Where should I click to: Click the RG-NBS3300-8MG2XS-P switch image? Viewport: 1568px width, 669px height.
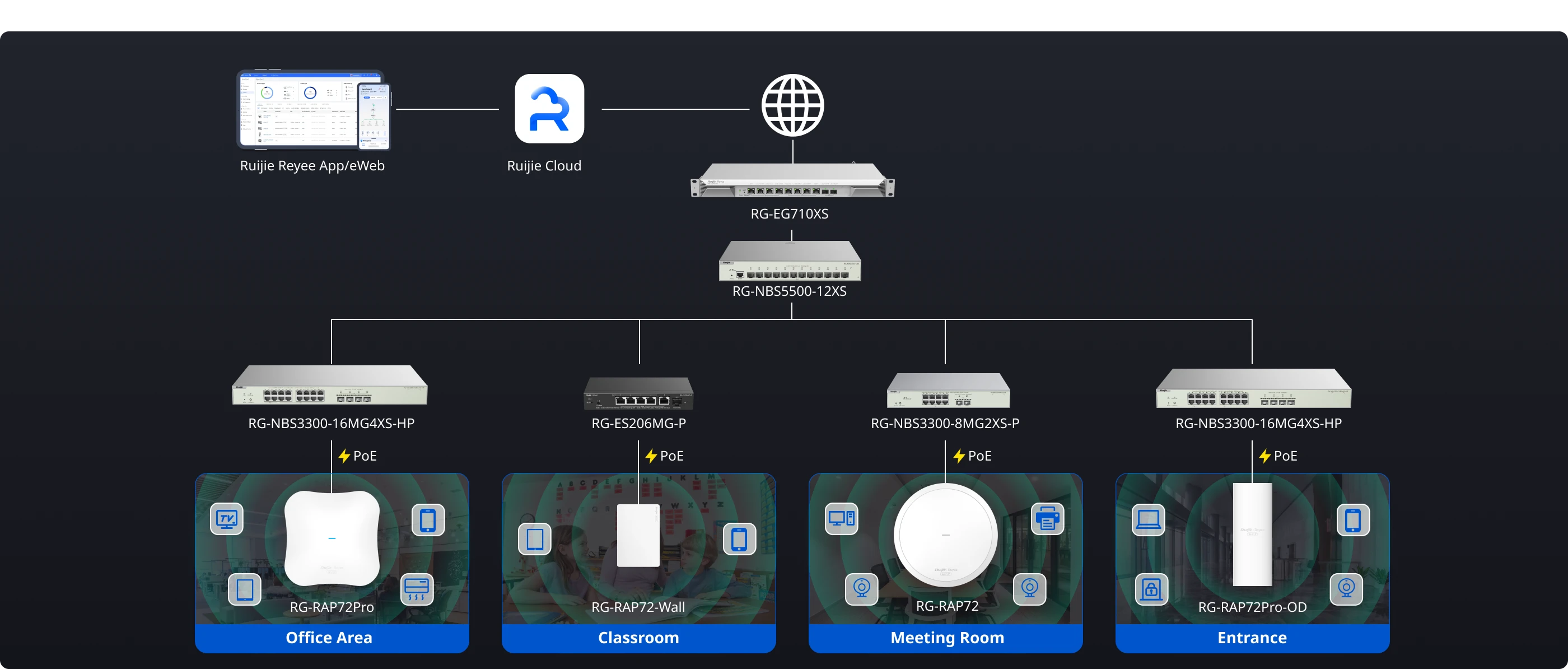click(948, 391)
